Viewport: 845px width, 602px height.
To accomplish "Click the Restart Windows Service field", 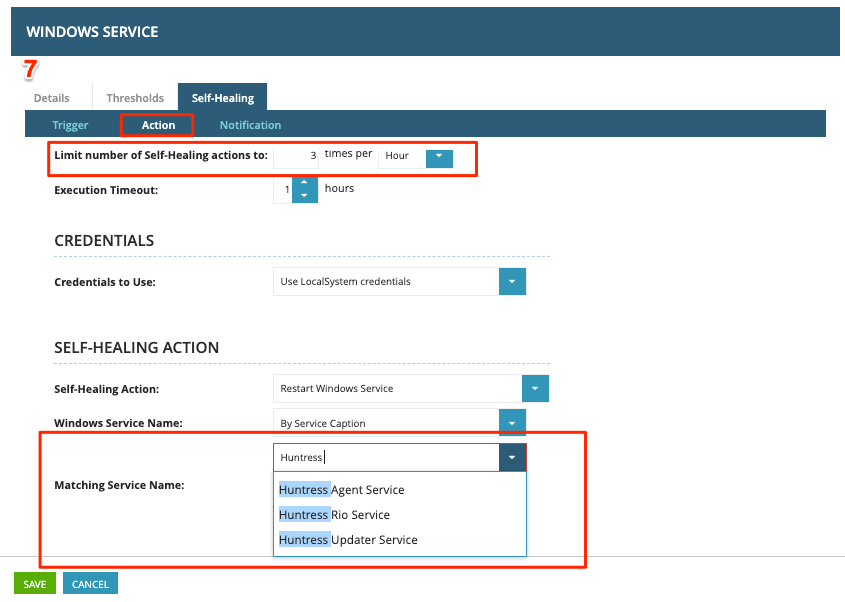I will [x=397, y=389].
